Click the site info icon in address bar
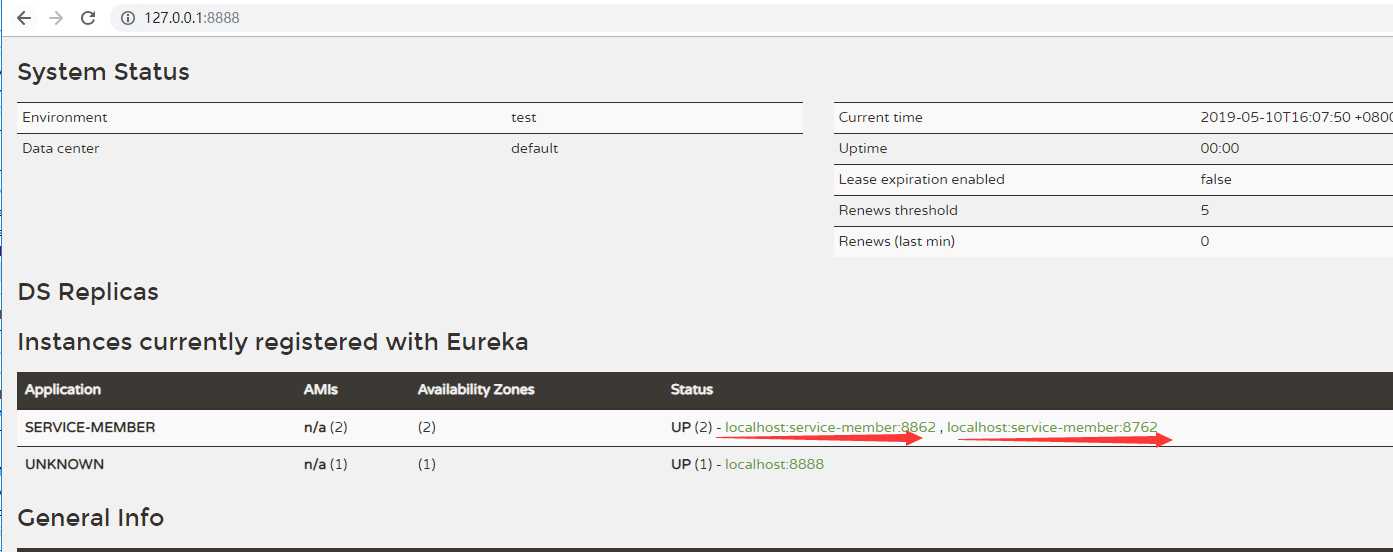Screen dimensions: 1393x552 point(127,18)
